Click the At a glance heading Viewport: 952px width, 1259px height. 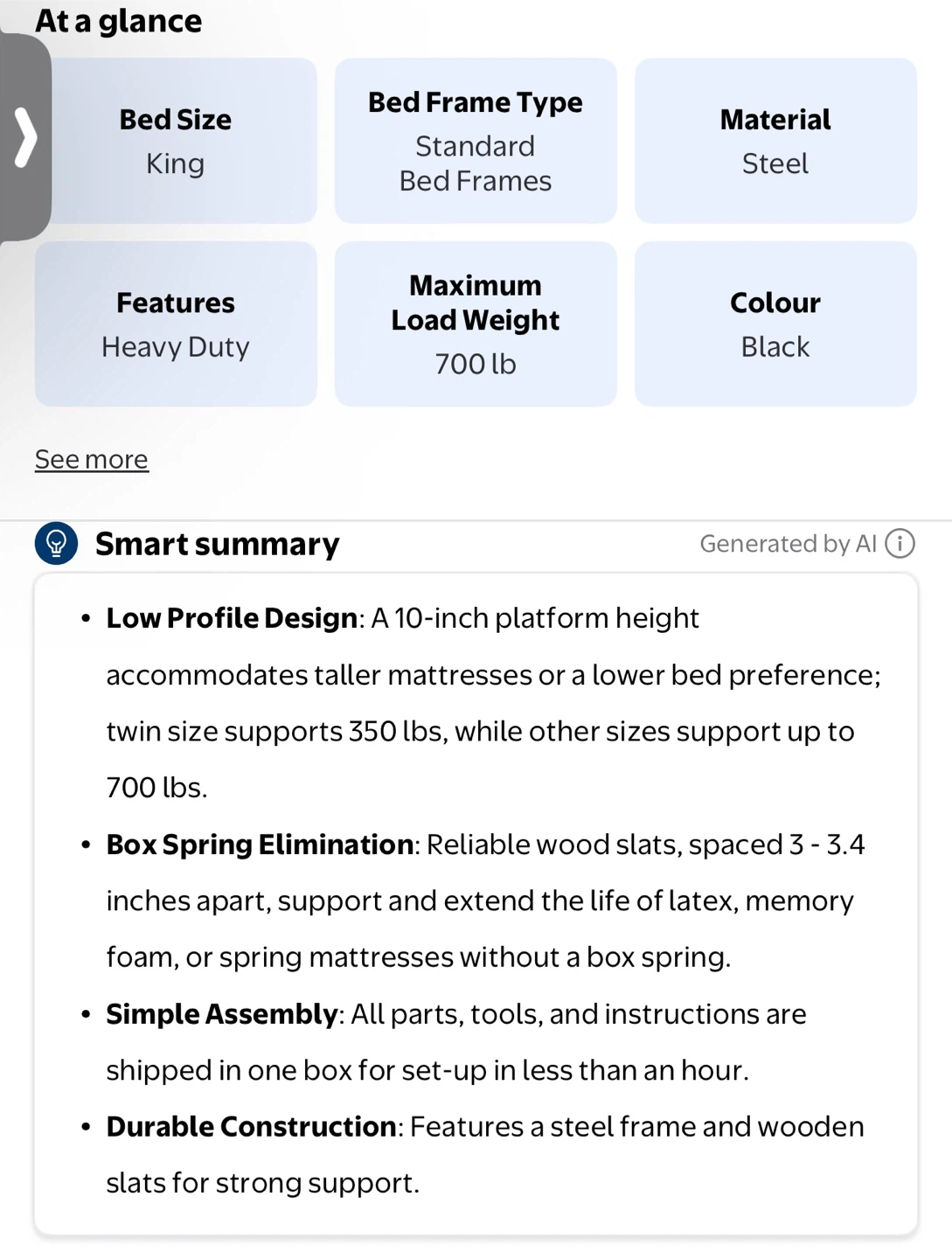point(119,20)
